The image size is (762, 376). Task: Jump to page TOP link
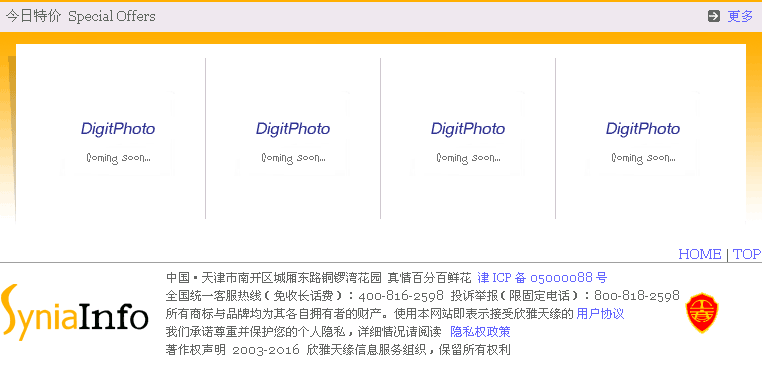click(747, 254)
